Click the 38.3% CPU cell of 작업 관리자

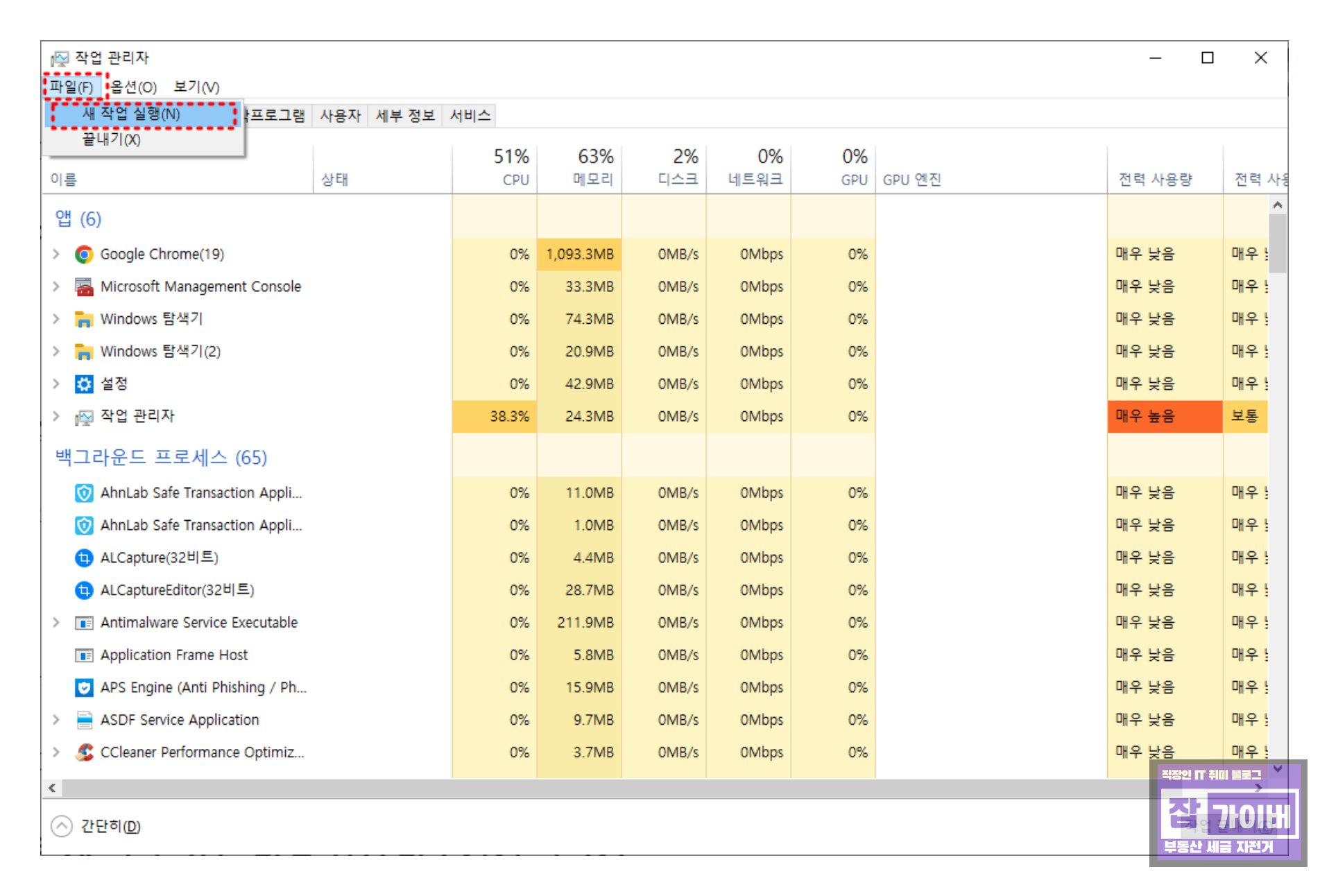click(x=495, y=417)
